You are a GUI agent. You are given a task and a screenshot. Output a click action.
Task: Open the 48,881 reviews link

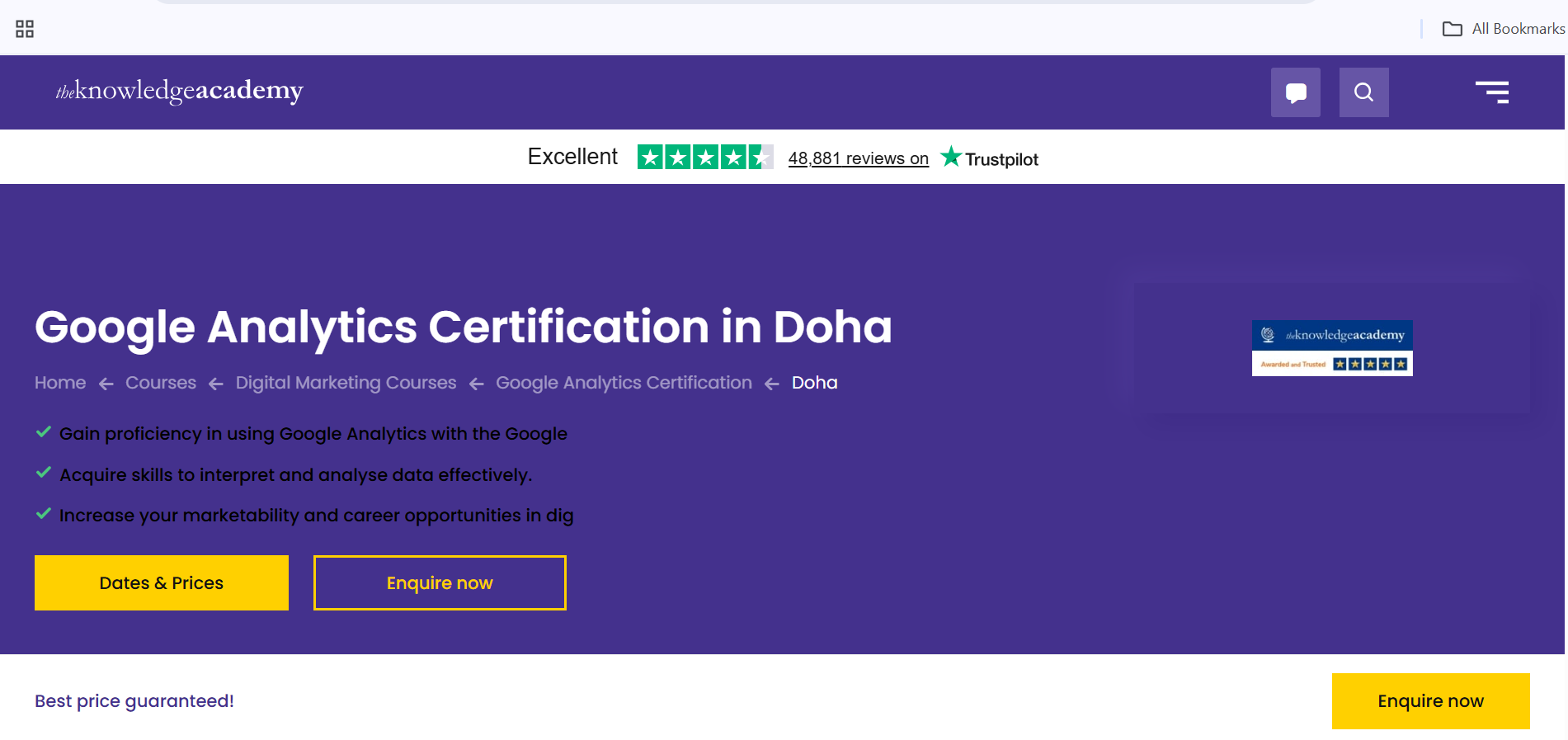(858, 158)
